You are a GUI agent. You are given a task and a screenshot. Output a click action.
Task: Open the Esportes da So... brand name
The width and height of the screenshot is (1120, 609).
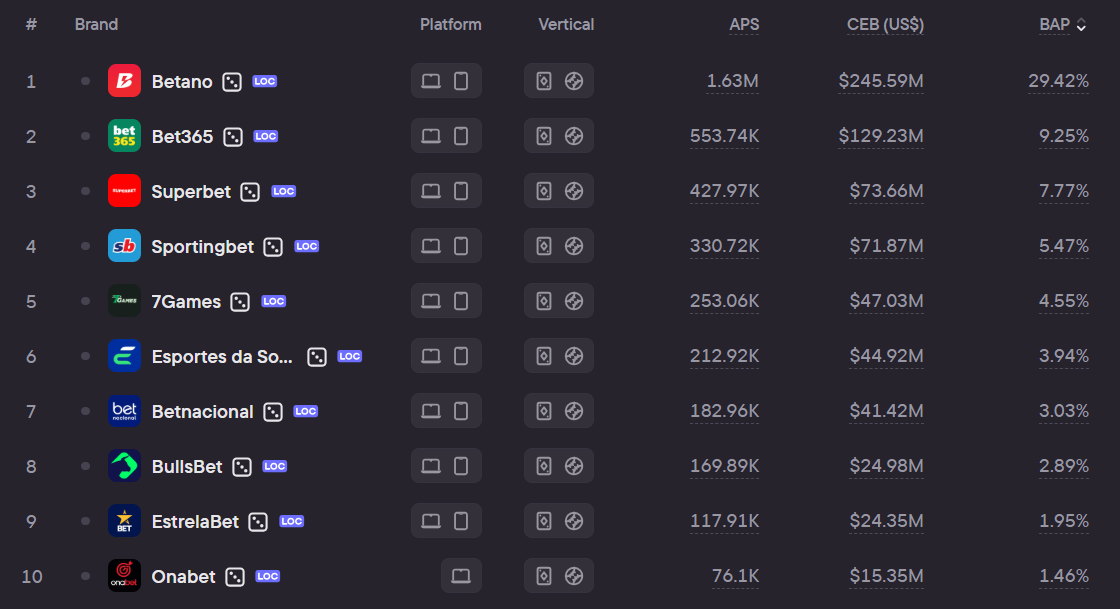pyautogui.click(x=222, y=356)
